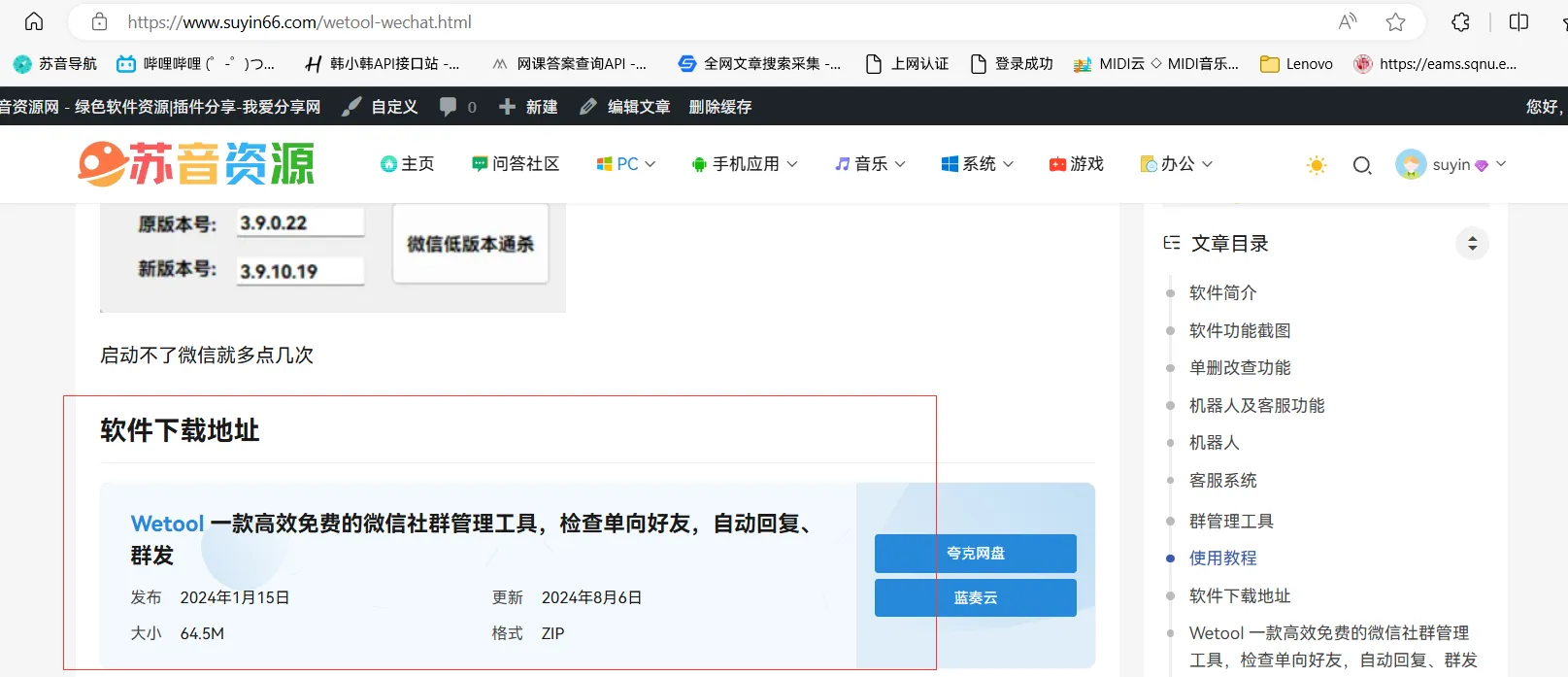Click 编辑文章 in the admin bar

(x=626, y=107)
